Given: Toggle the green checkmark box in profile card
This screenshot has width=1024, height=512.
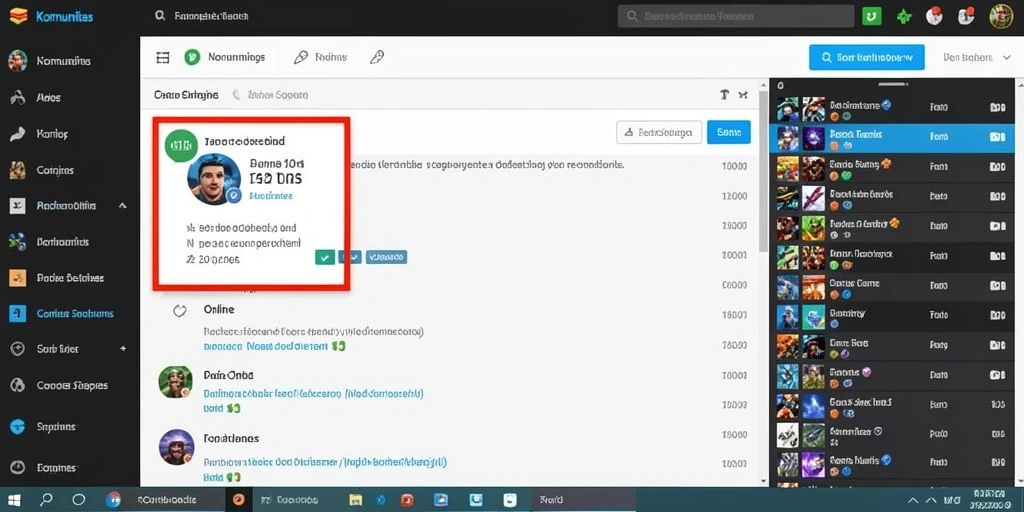Looking at the screenshot, I should [325, 257].
